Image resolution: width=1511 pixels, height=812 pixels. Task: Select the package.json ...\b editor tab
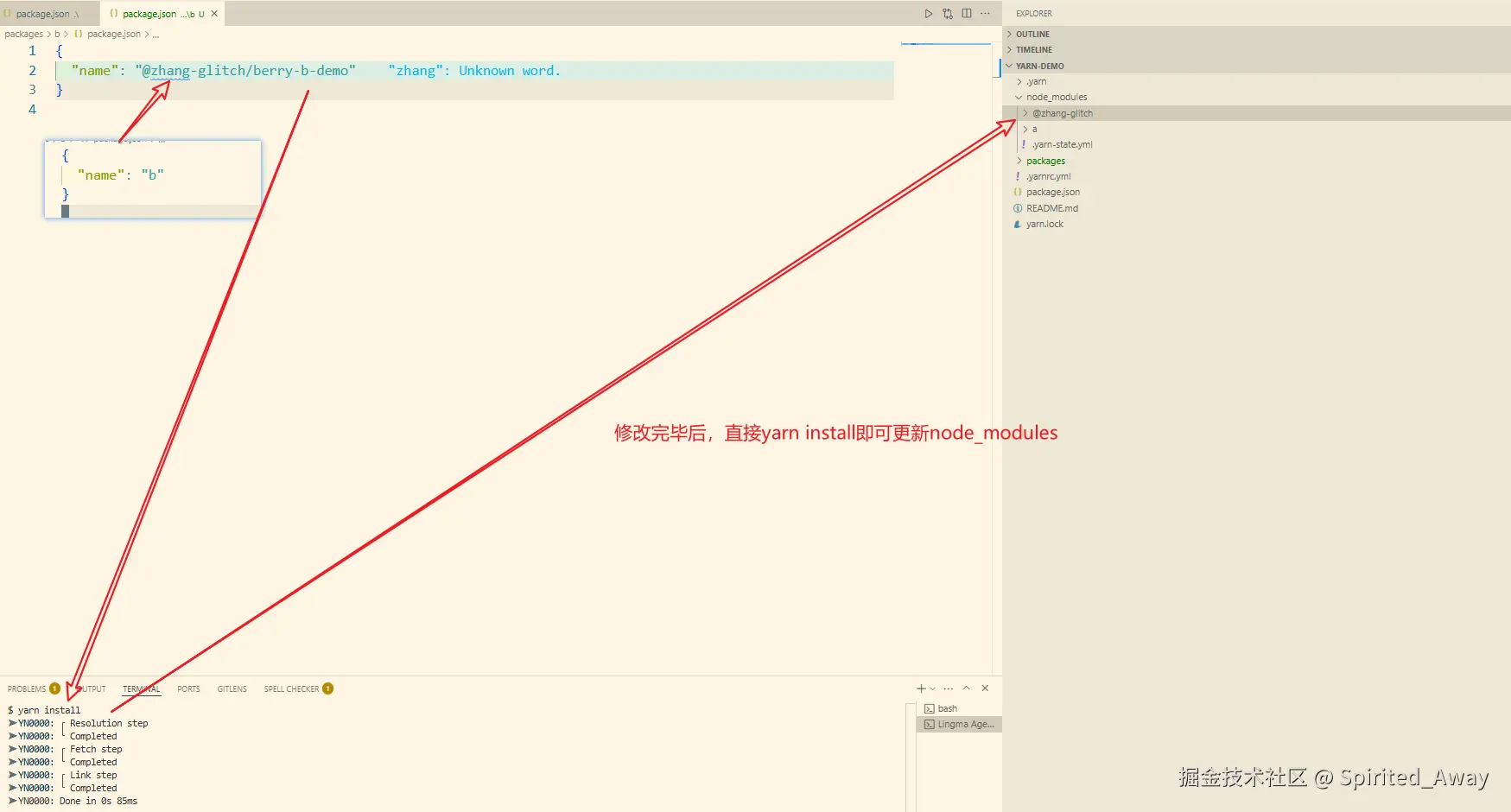click(x=162, y=14)
